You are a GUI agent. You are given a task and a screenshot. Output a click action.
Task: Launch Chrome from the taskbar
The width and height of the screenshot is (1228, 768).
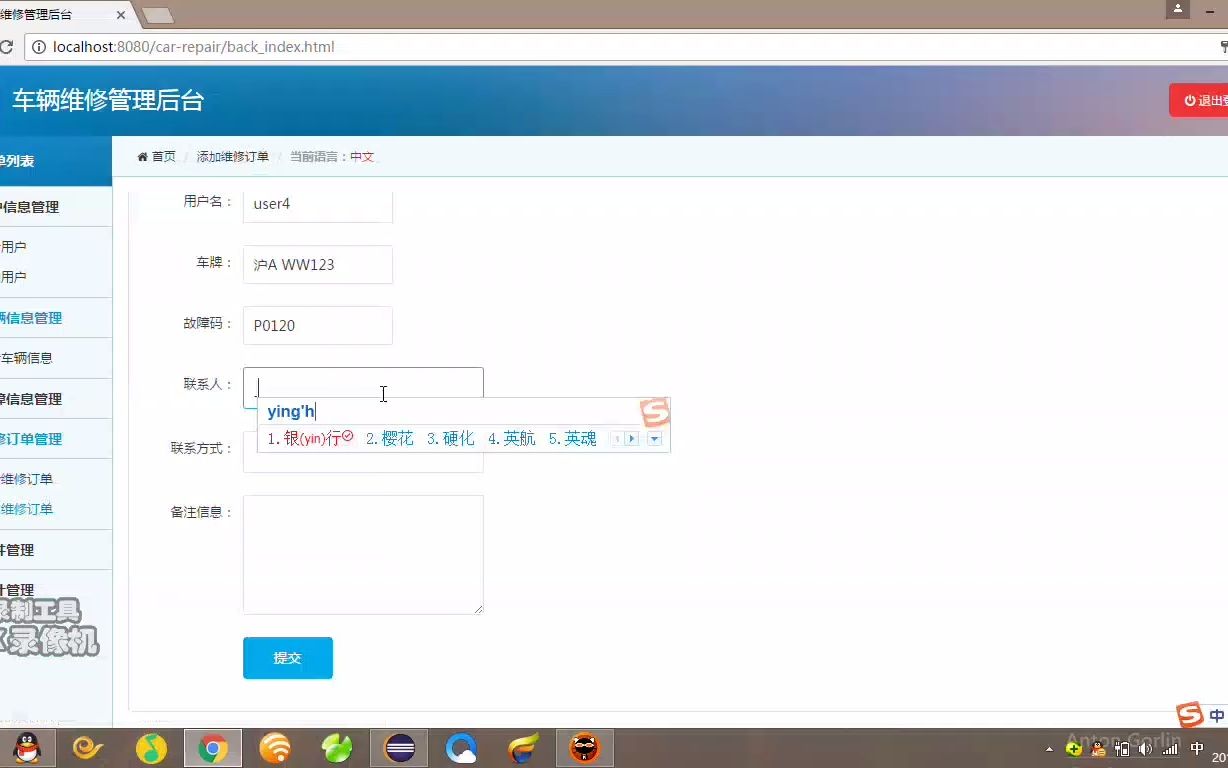(x=213, y=748)
